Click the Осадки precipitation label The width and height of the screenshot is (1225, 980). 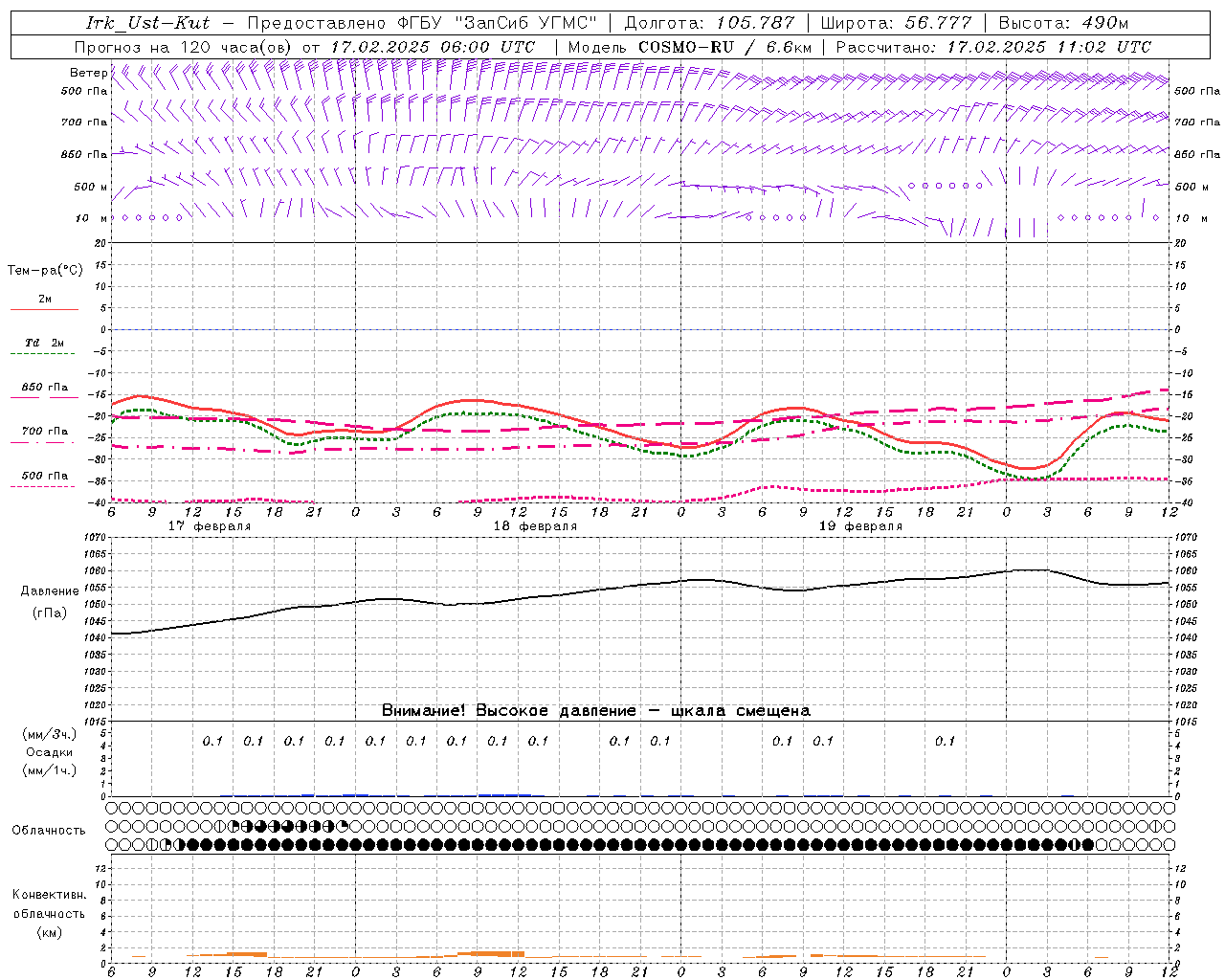pos(50,752)
